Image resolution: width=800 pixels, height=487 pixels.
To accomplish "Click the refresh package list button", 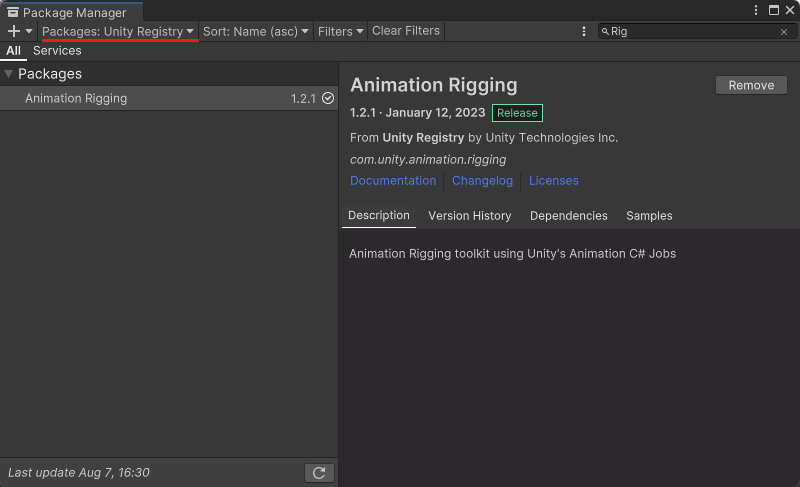I will click(319, 473).
